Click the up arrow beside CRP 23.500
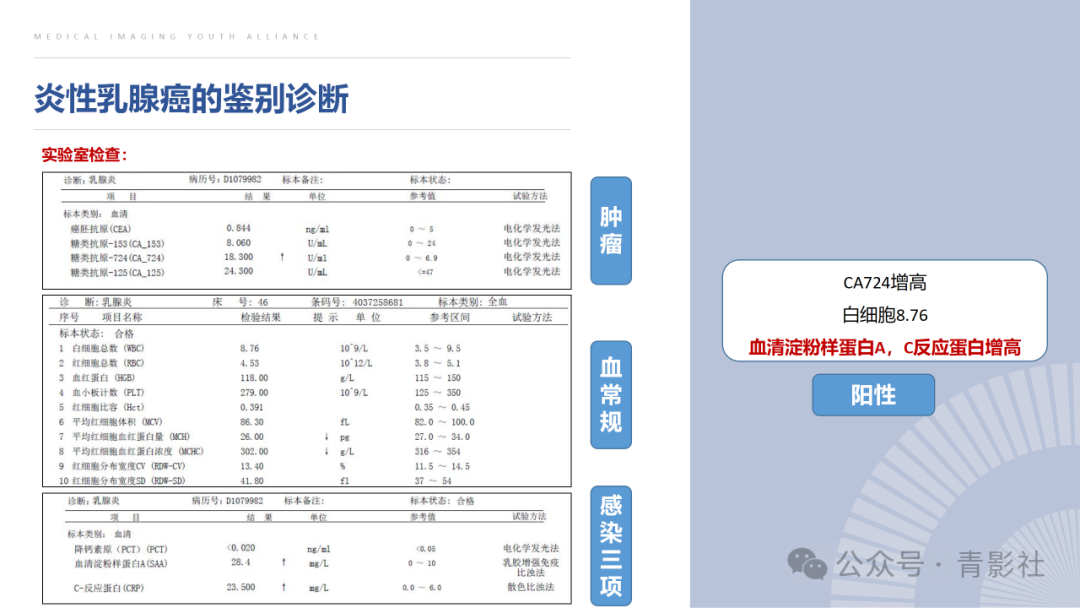The height and width of the screenshot is (608, 1080). click(x=283, y=587)
